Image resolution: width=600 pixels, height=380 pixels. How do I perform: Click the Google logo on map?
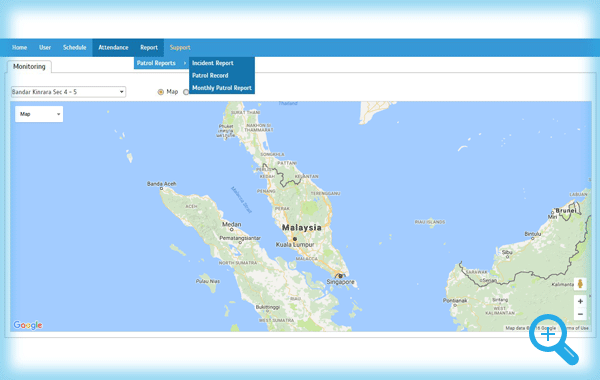(x=28, y=325)
